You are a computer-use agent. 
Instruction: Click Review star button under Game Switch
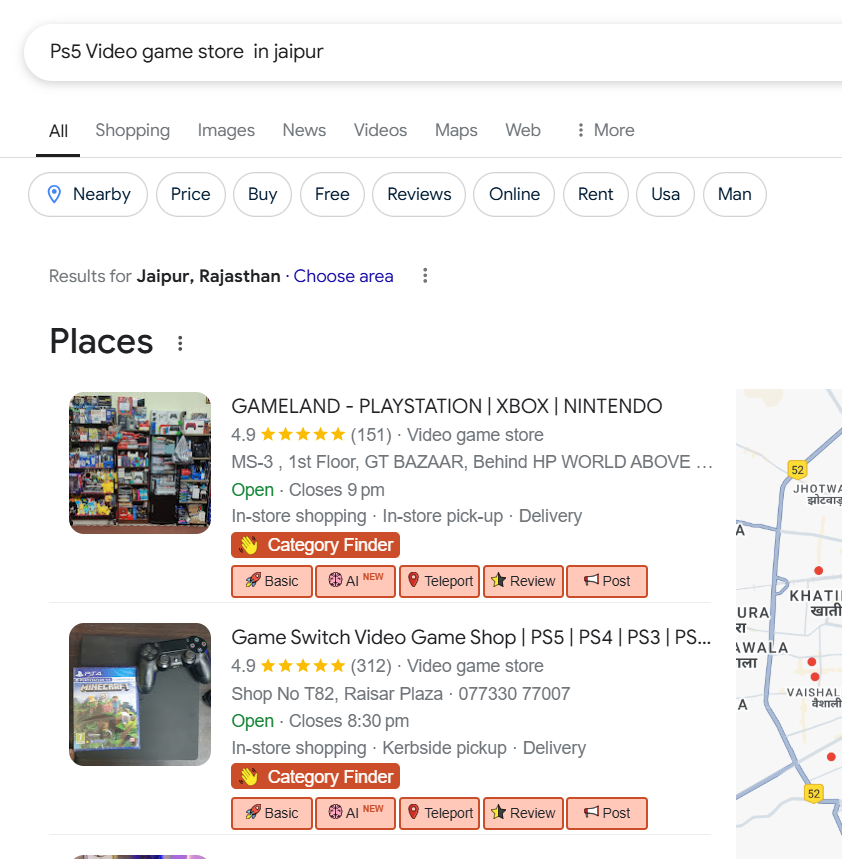click(x=523, y=813)
